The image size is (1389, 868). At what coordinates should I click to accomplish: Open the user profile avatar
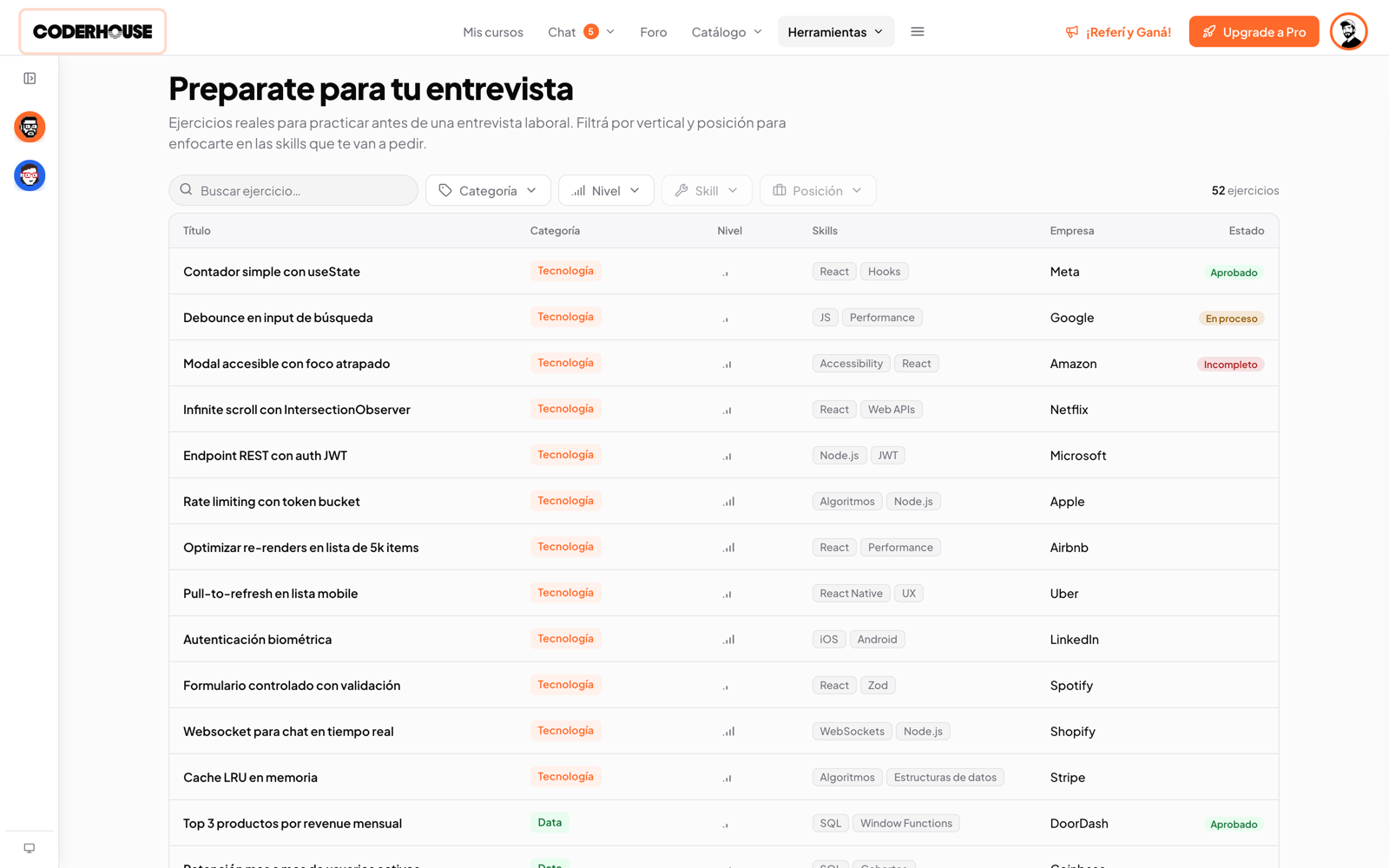pyautogui.click(x=1348, y=32)
